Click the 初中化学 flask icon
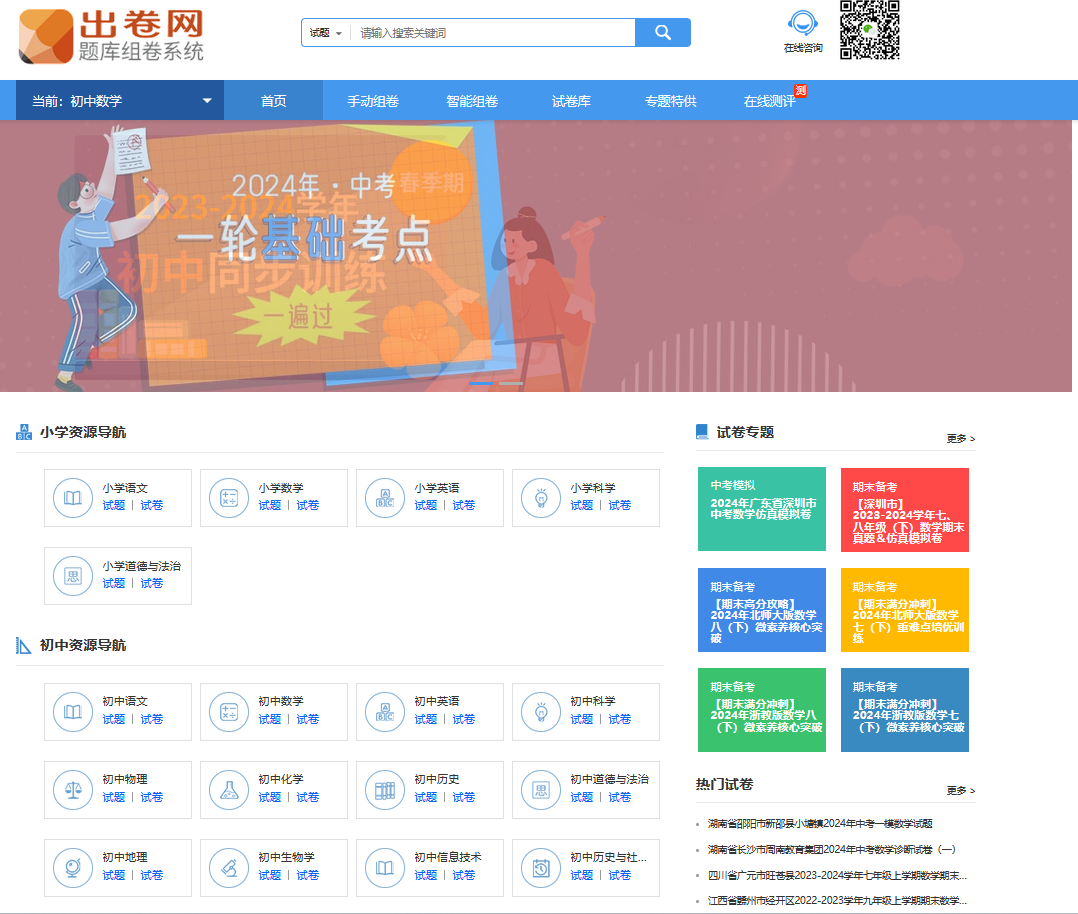 (229, 789)
